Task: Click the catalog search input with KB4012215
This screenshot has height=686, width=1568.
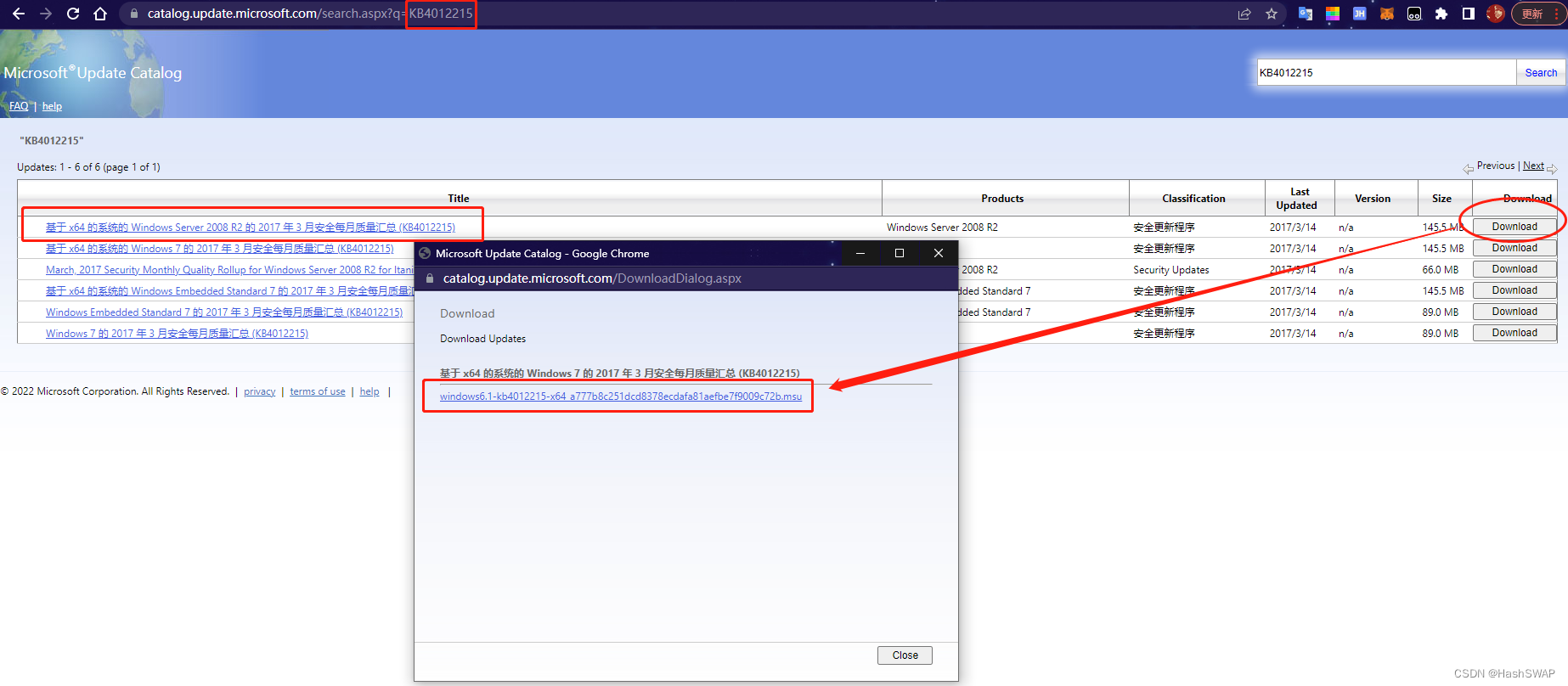Action: [1386, 72]
